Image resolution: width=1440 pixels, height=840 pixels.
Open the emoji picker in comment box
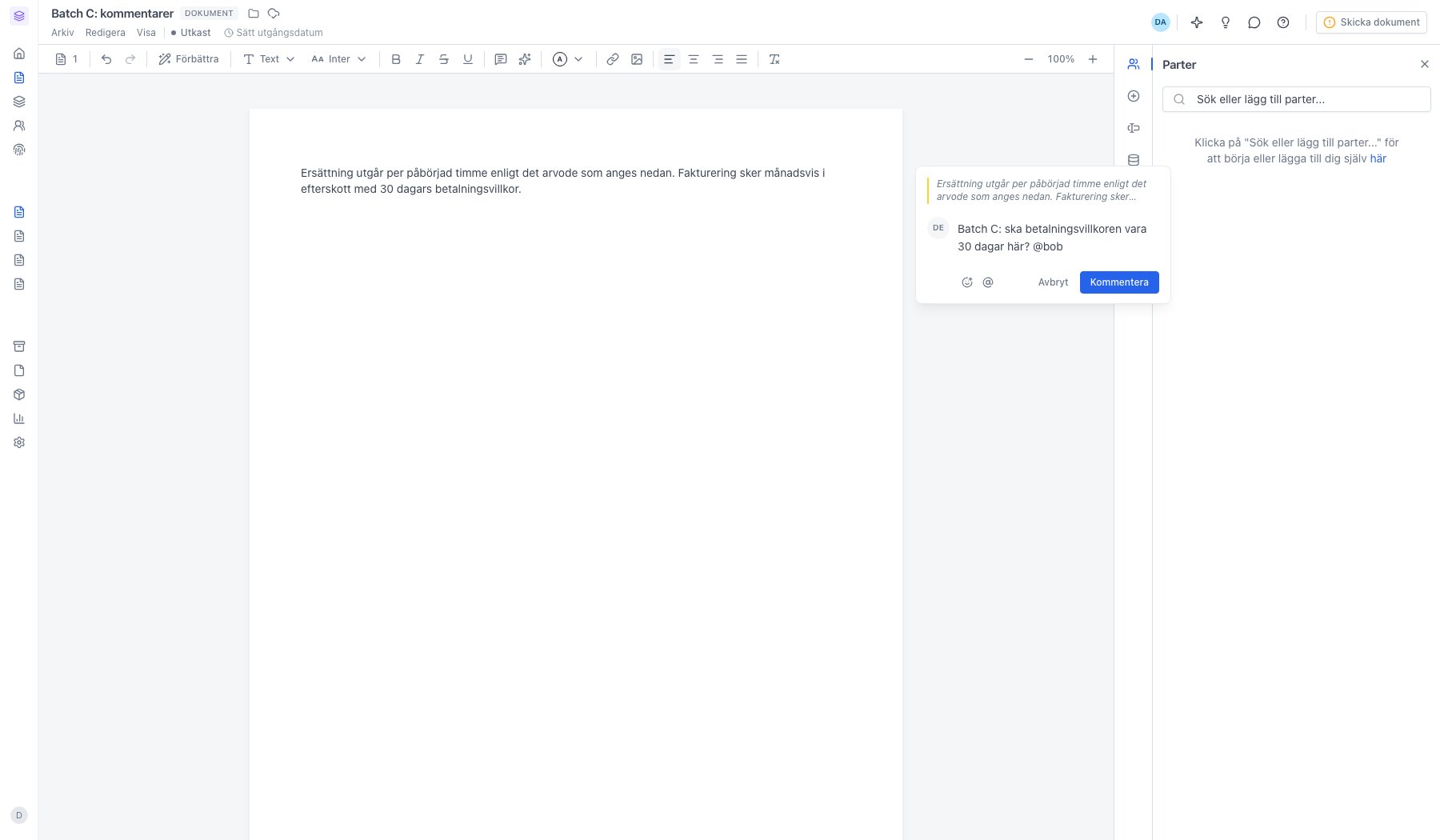pyautogui.click(x=967, y=282)
